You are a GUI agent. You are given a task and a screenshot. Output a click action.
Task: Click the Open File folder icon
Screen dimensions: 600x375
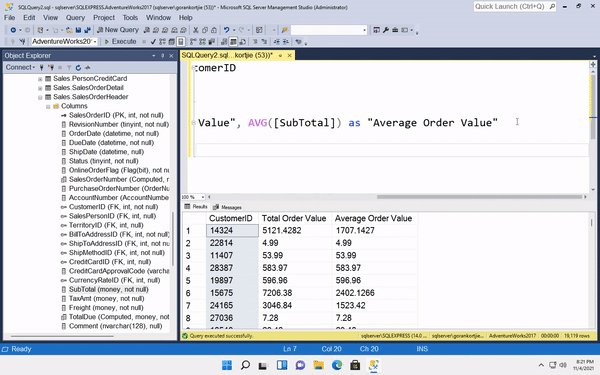69,30
